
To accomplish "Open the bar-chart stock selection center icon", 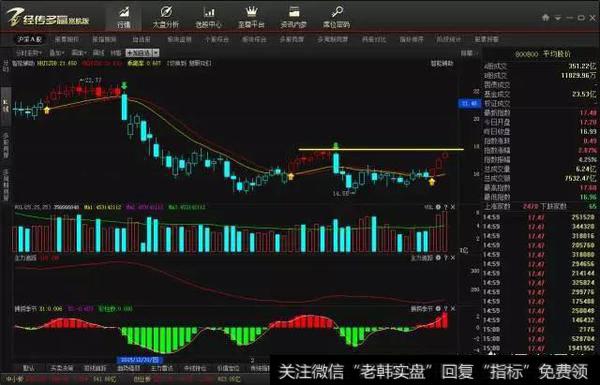I will [209, 17].
